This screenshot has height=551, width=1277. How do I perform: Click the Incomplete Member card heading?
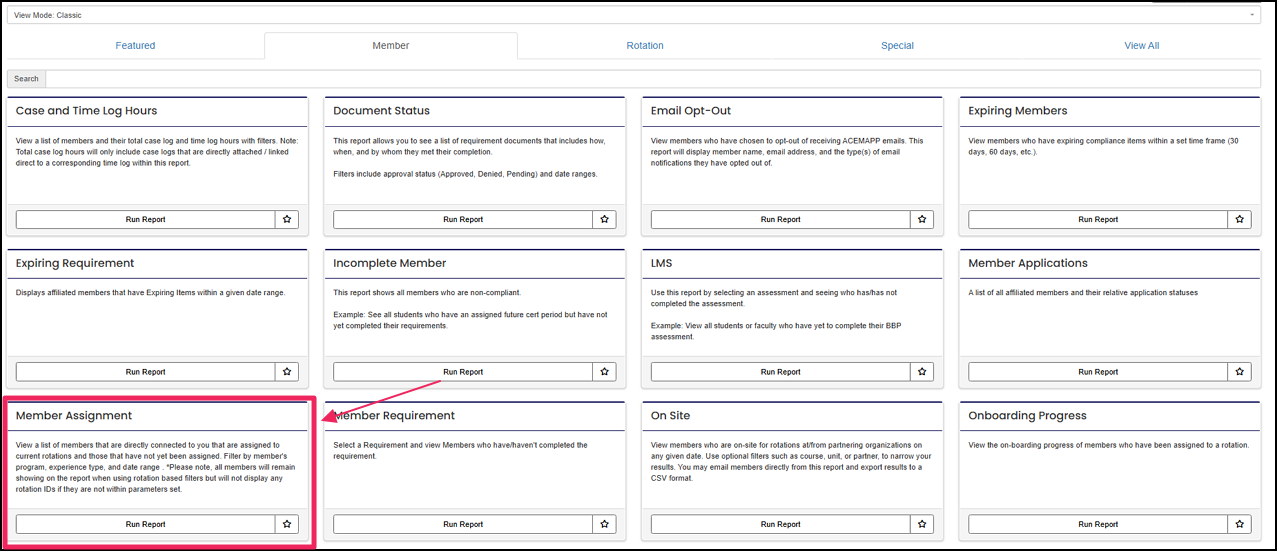[390, 263]
